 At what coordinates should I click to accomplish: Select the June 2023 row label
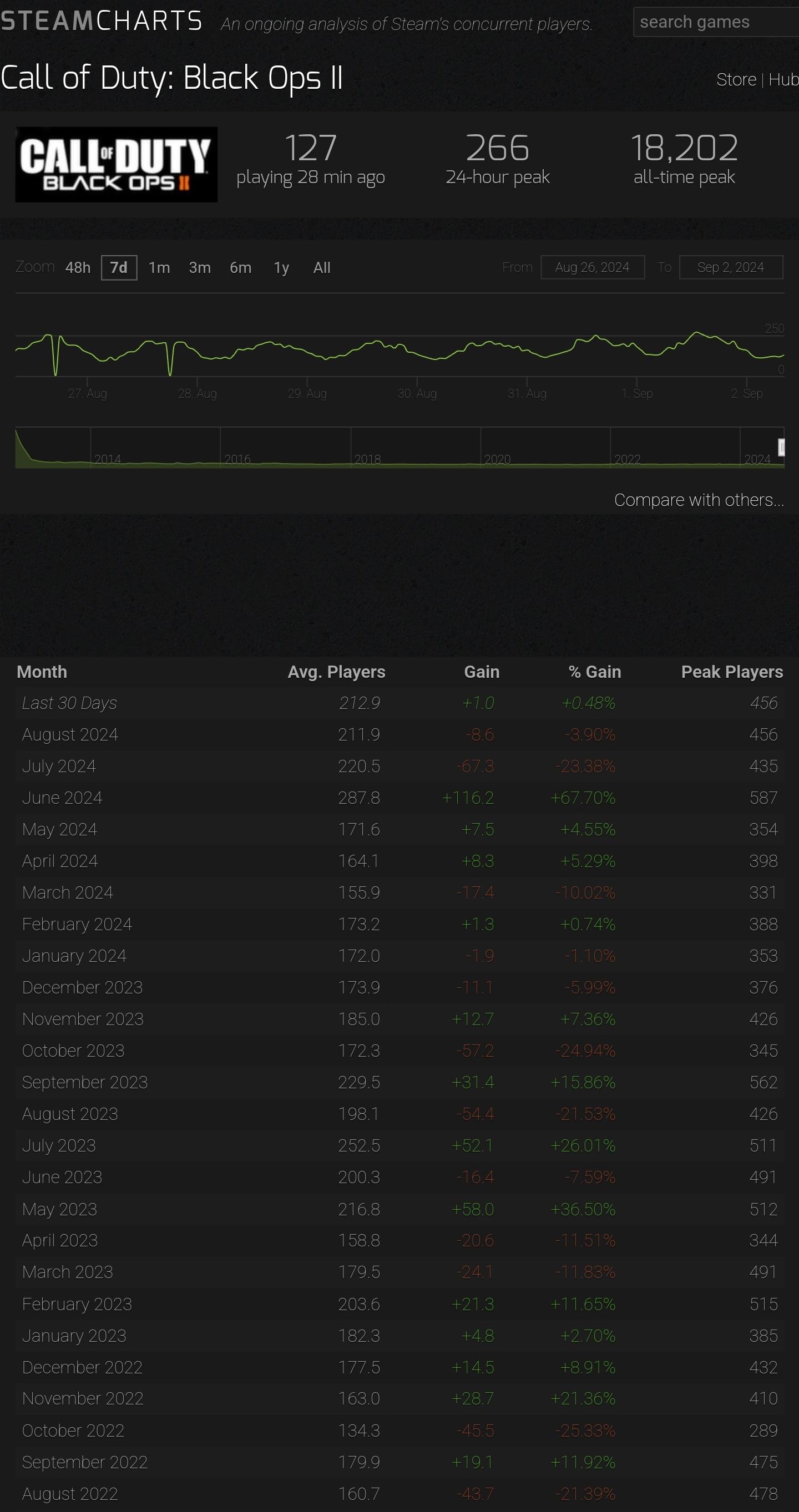(x=62, y=1178)
